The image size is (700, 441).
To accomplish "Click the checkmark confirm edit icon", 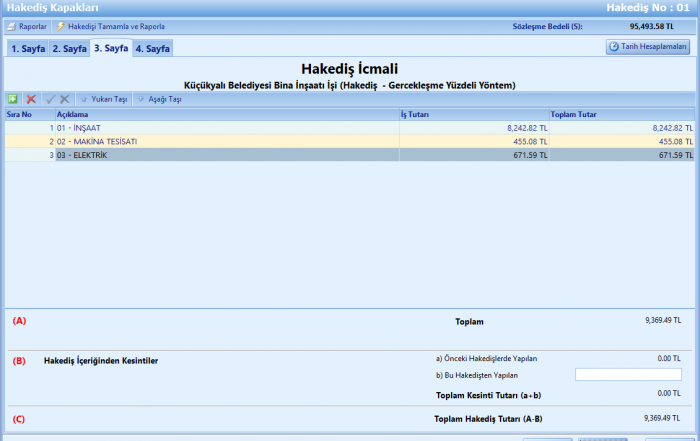I will tap(50, 100).
